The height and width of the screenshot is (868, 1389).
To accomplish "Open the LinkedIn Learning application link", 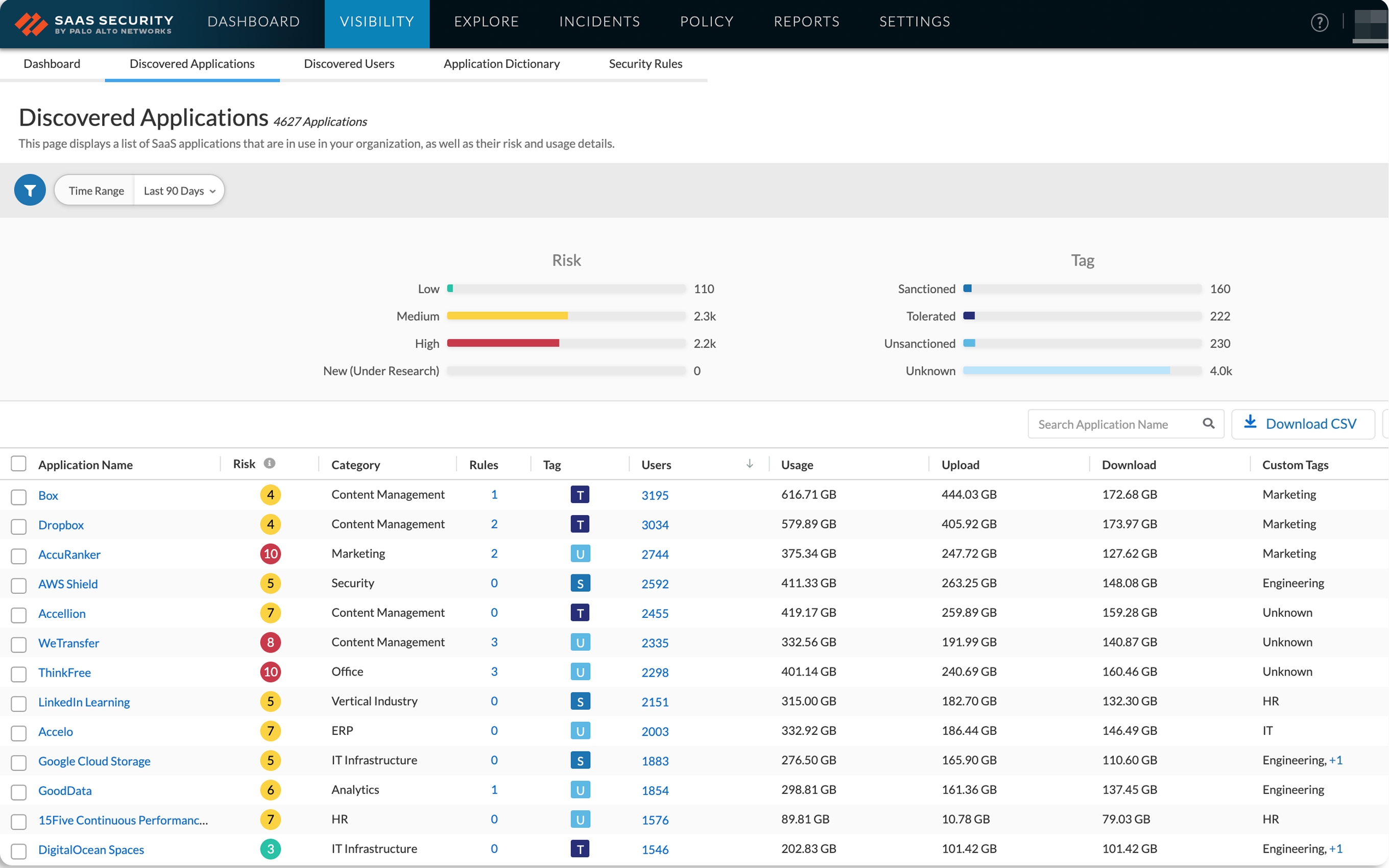I will click(x=84, y=702).
